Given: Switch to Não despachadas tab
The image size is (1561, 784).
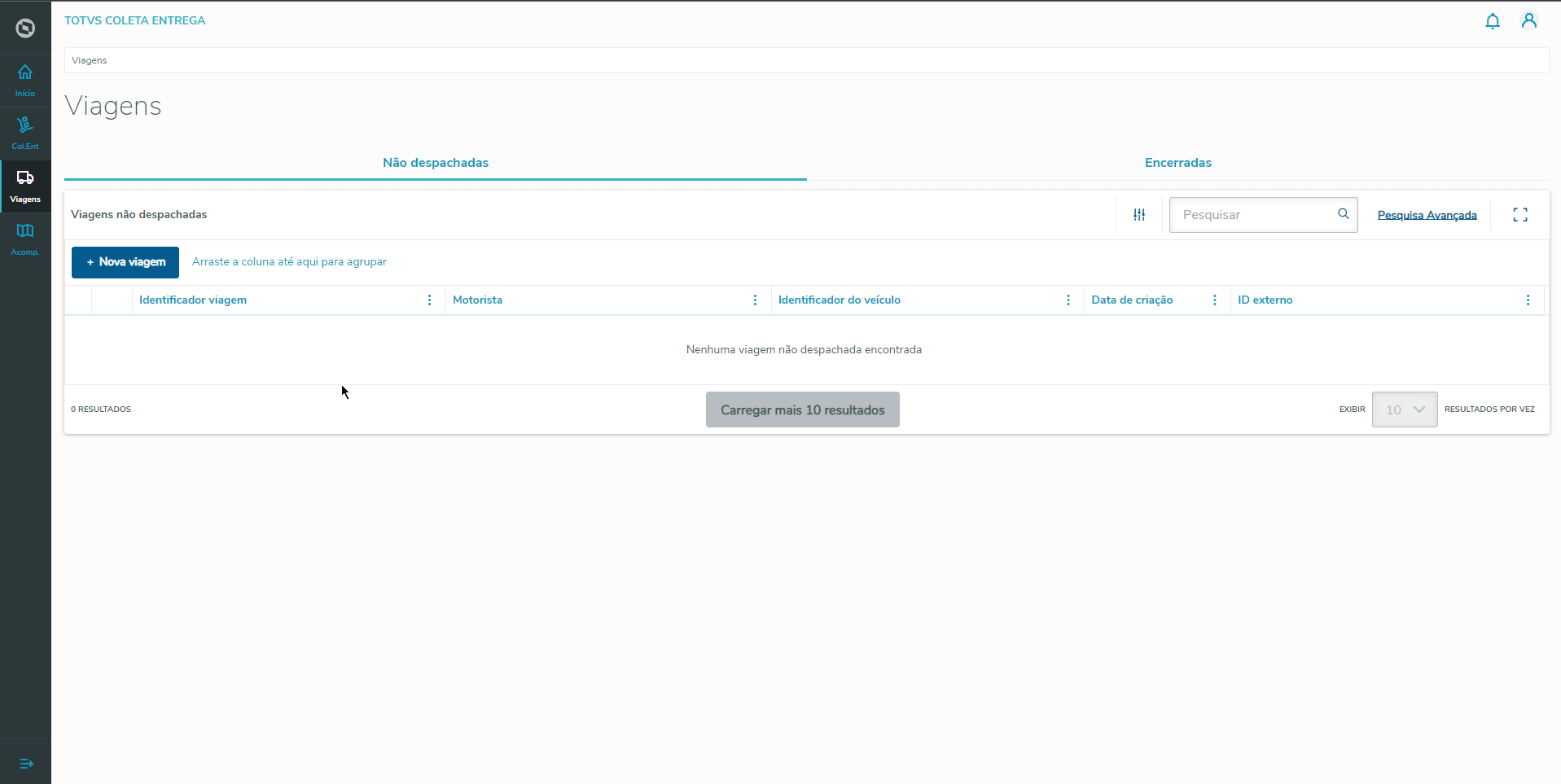Looking at the screenshot, I should 436,163.
